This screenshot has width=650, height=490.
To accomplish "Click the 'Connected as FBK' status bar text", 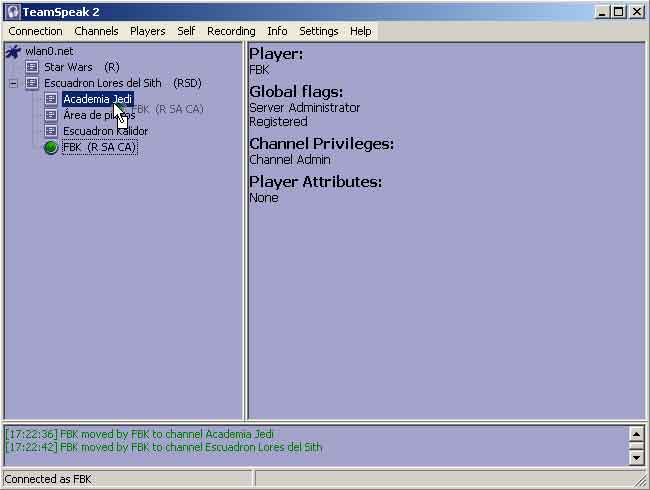I will pyautogui.click(x=48, y=479).
